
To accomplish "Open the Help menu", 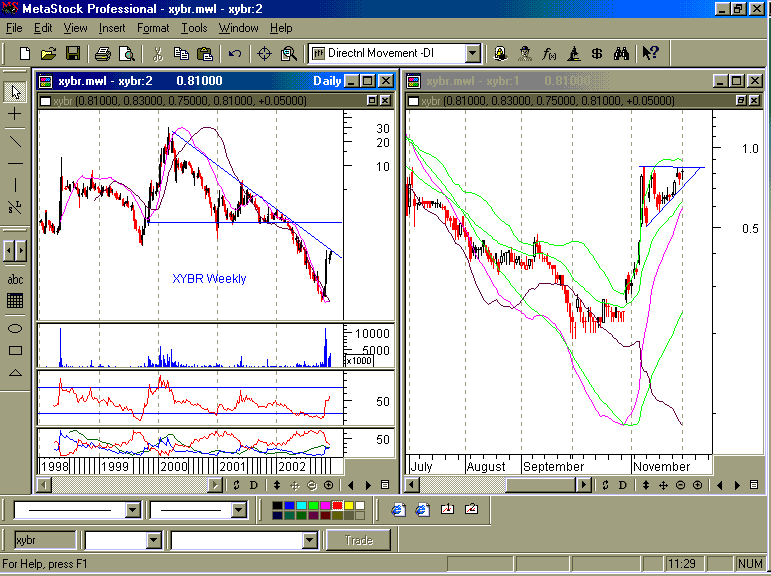I will point(281,28).
